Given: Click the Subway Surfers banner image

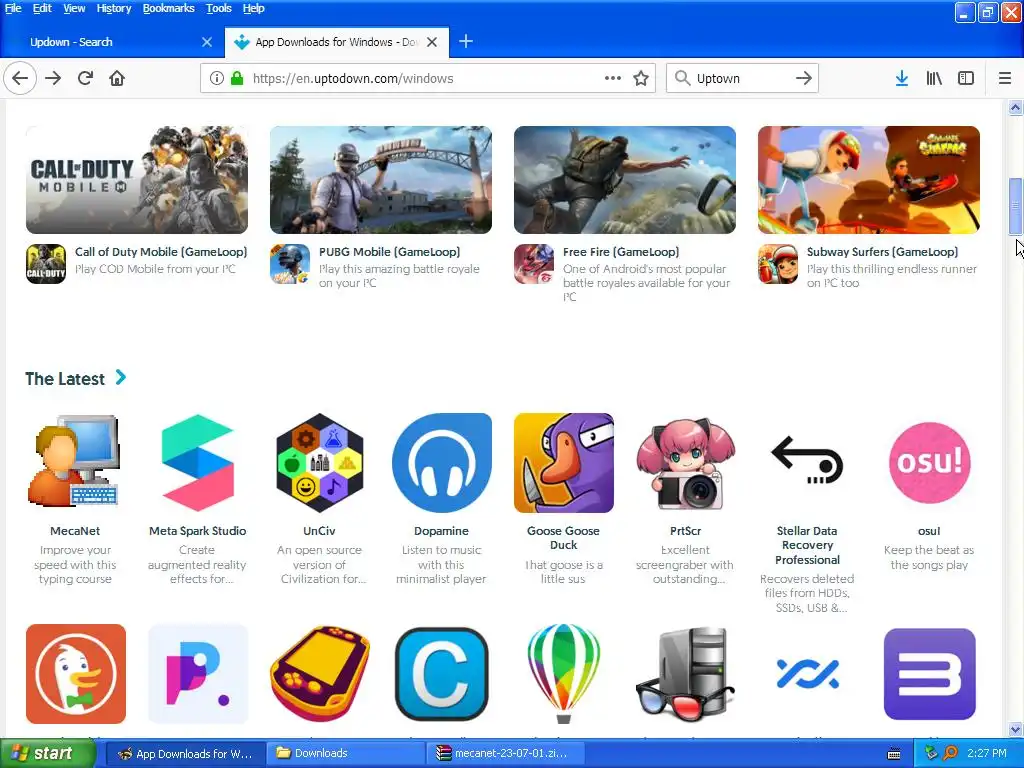Looking at the screenshot, I should [869, 180].
